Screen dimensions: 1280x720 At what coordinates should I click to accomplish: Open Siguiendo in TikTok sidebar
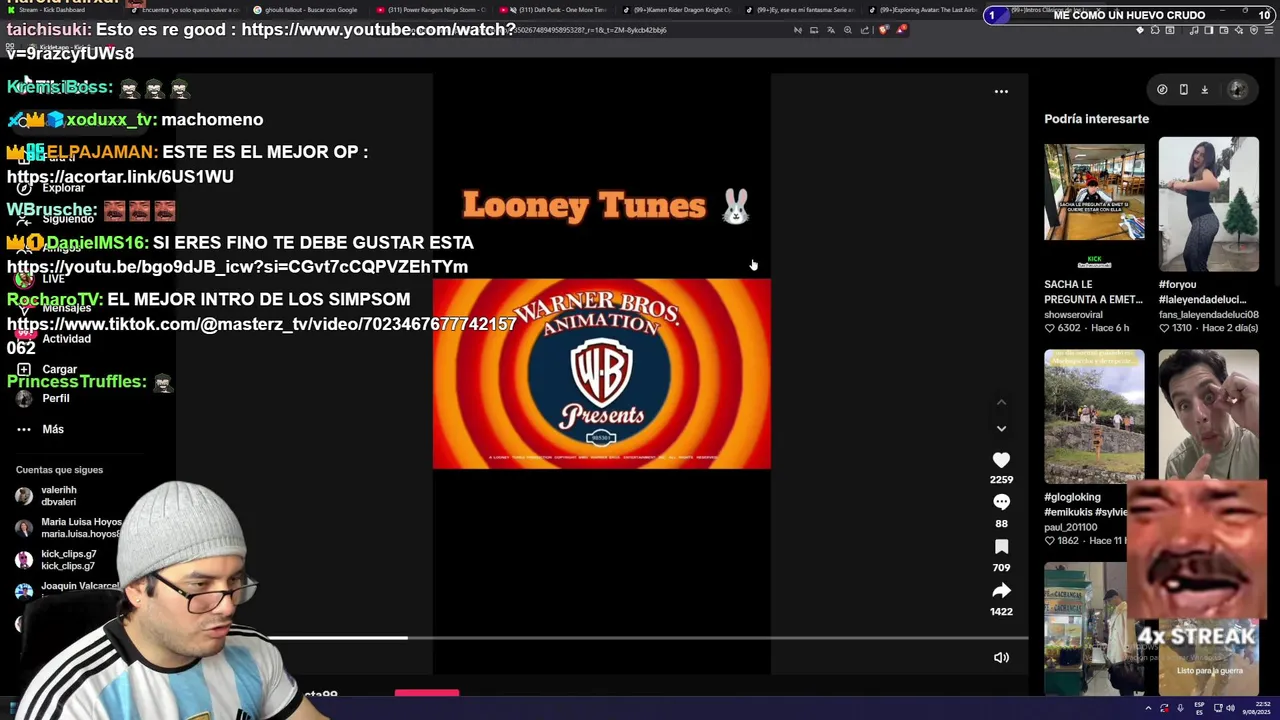(67, 218)
